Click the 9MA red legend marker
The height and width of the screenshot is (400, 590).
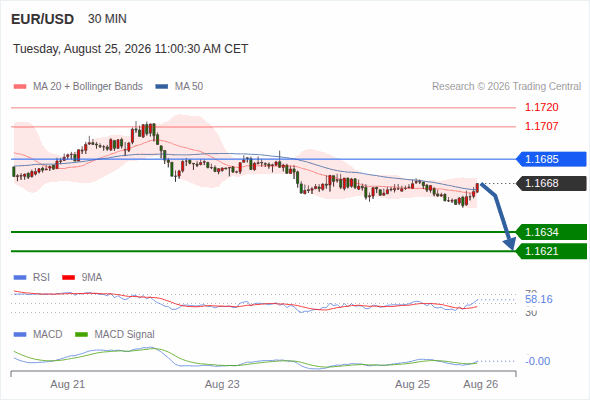[x=68, y=278]
